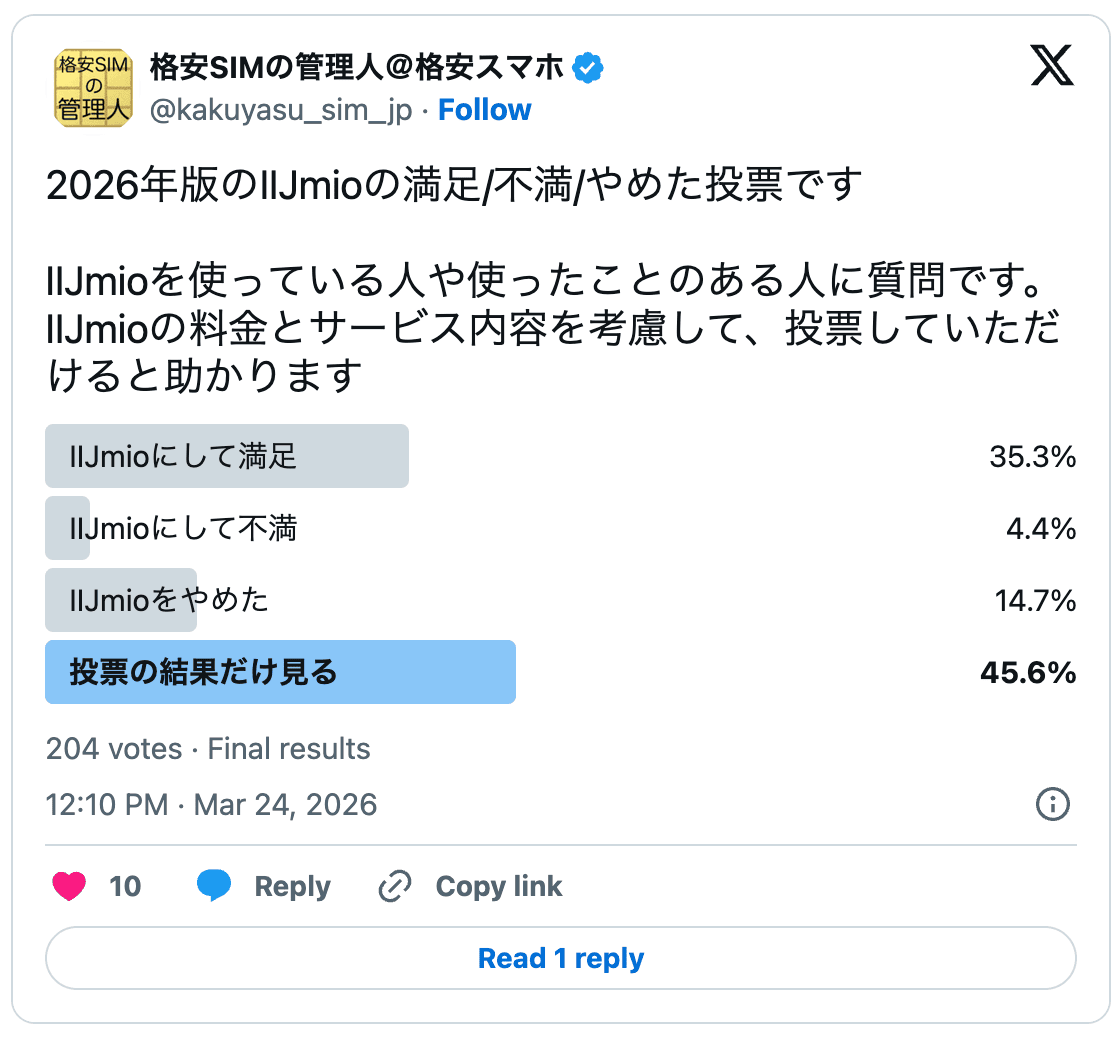This screenshot has width=1120, height=1040.
Task: Click the copy link chain icon
Action: [394, 886]
